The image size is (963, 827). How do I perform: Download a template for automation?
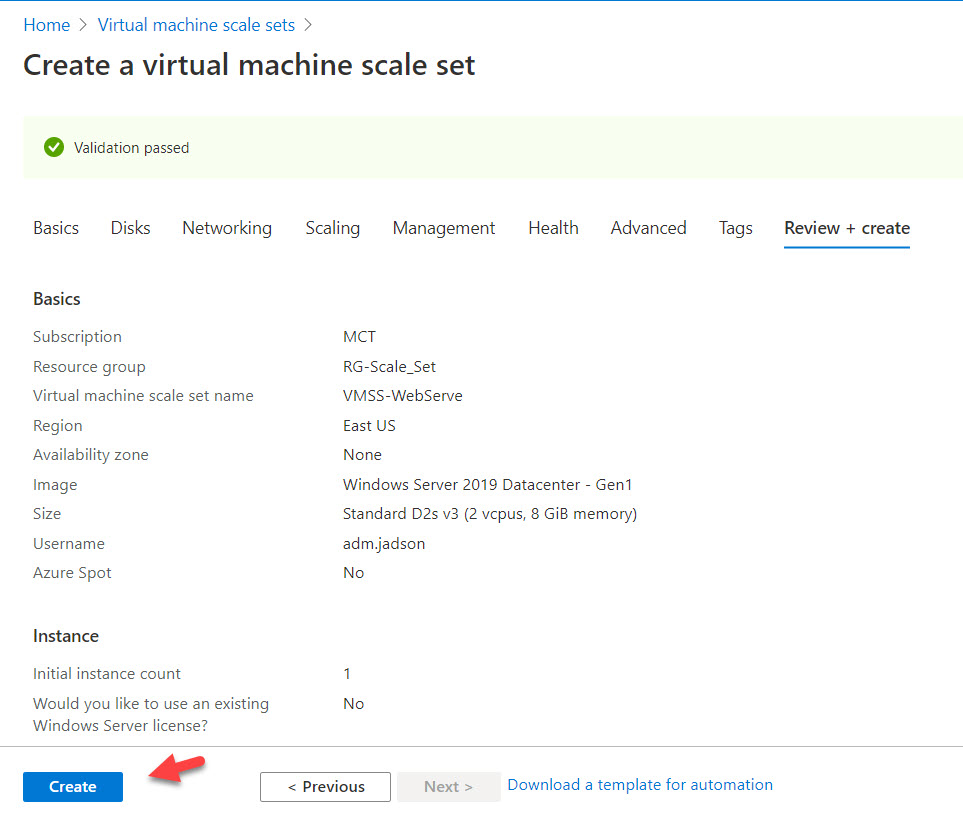coord(640,785)
